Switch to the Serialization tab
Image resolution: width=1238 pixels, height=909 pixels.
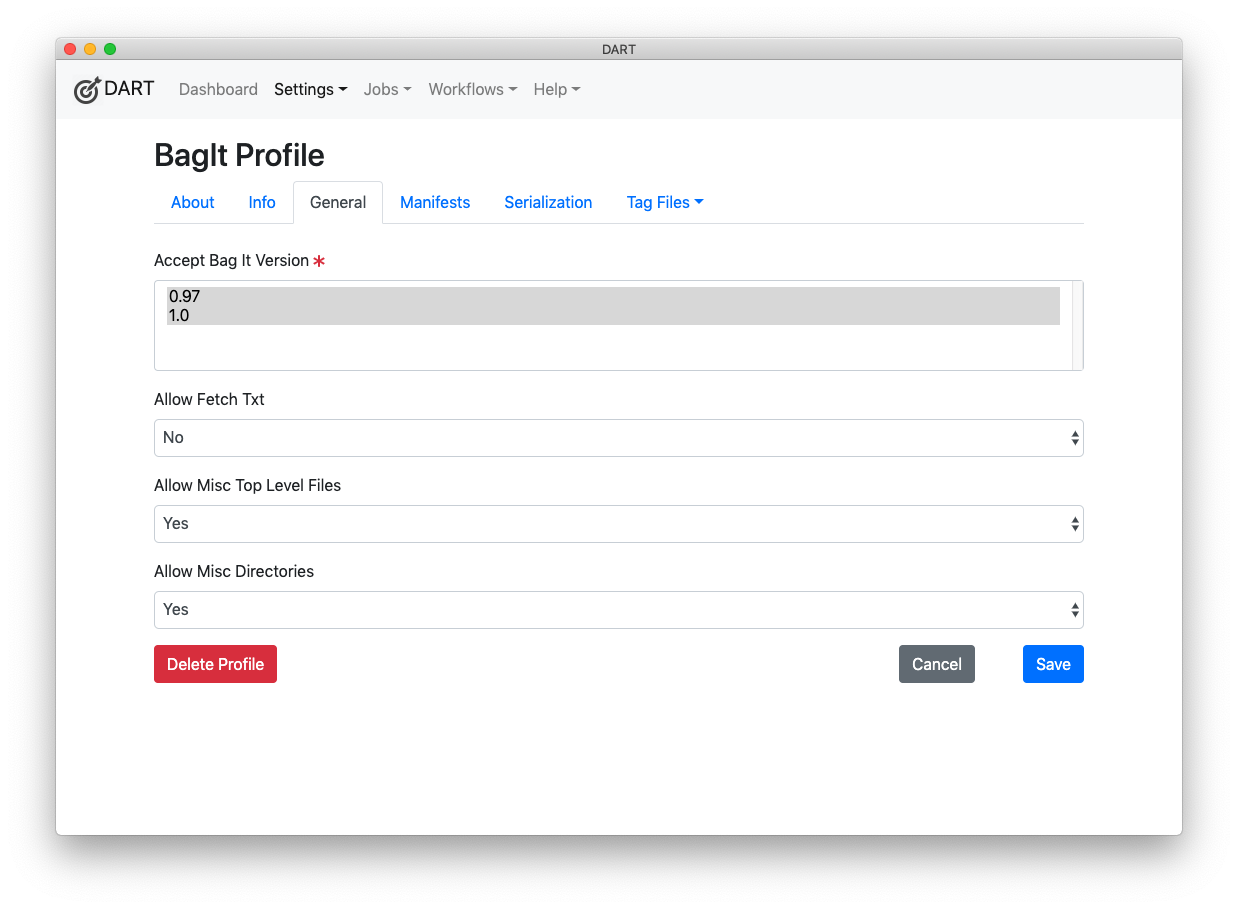pyautogui.click(x=548, y=202)
